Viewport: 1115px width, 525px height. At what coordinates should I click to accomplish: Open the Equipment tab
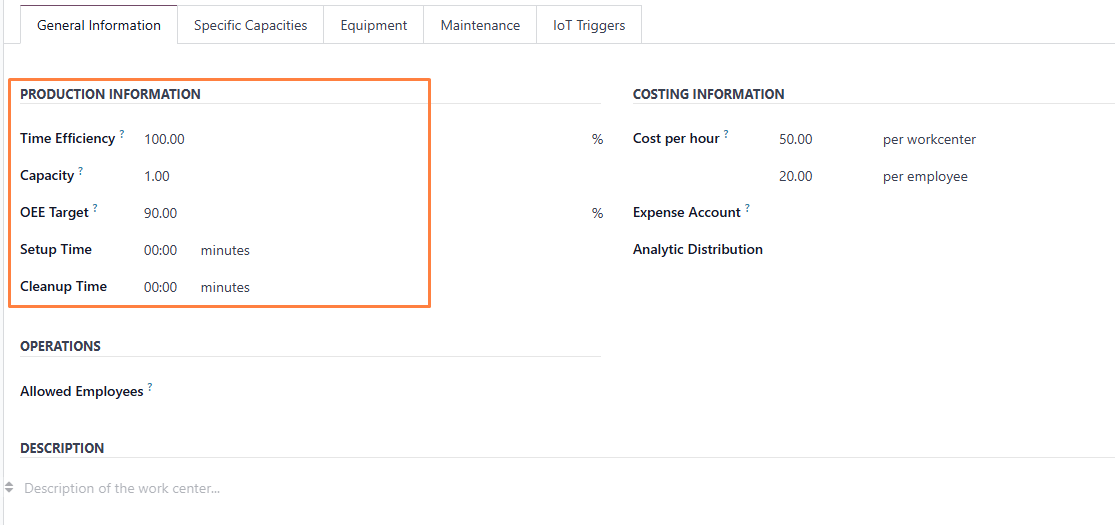(373, 25)
